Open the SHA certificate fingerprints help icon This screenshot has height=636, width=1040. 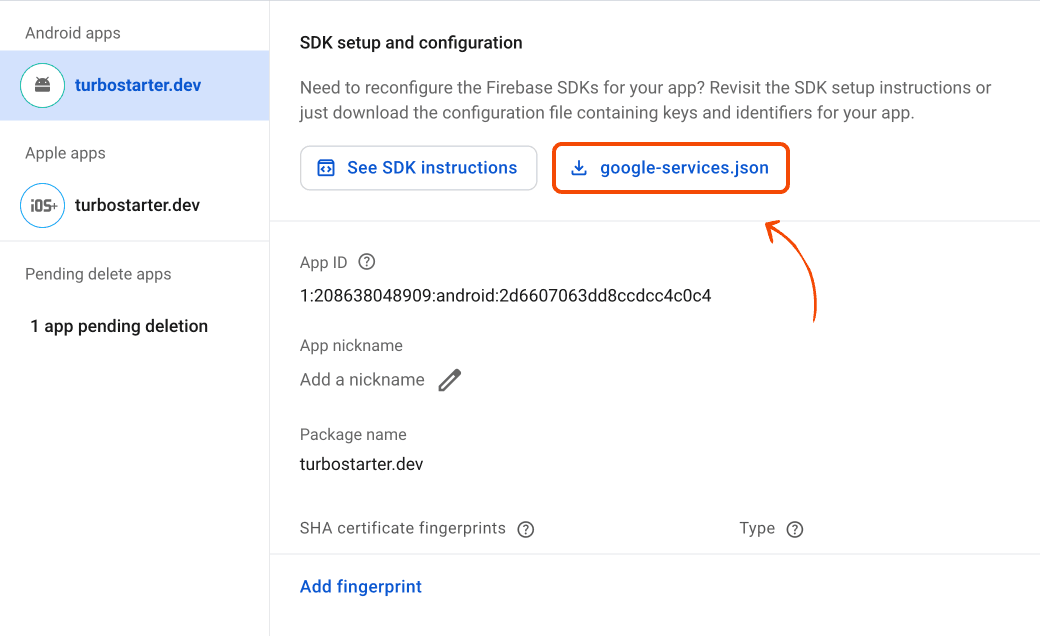[525, 529]
